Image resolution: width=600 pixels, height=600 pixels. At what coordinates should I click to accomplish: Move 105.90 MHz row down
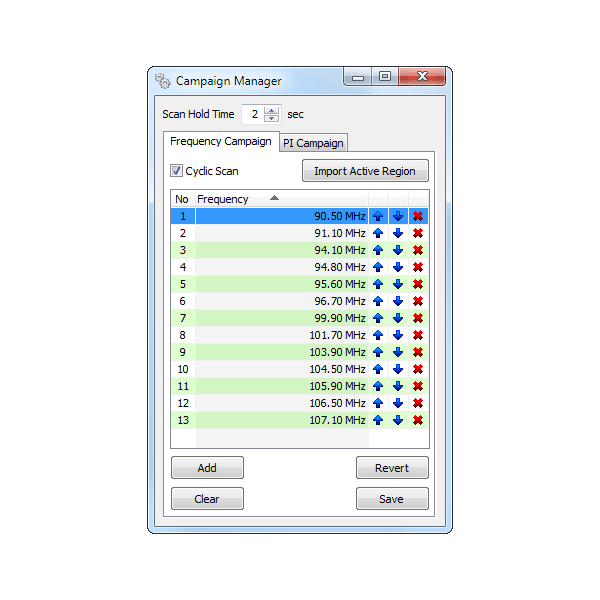click(398, 386)
